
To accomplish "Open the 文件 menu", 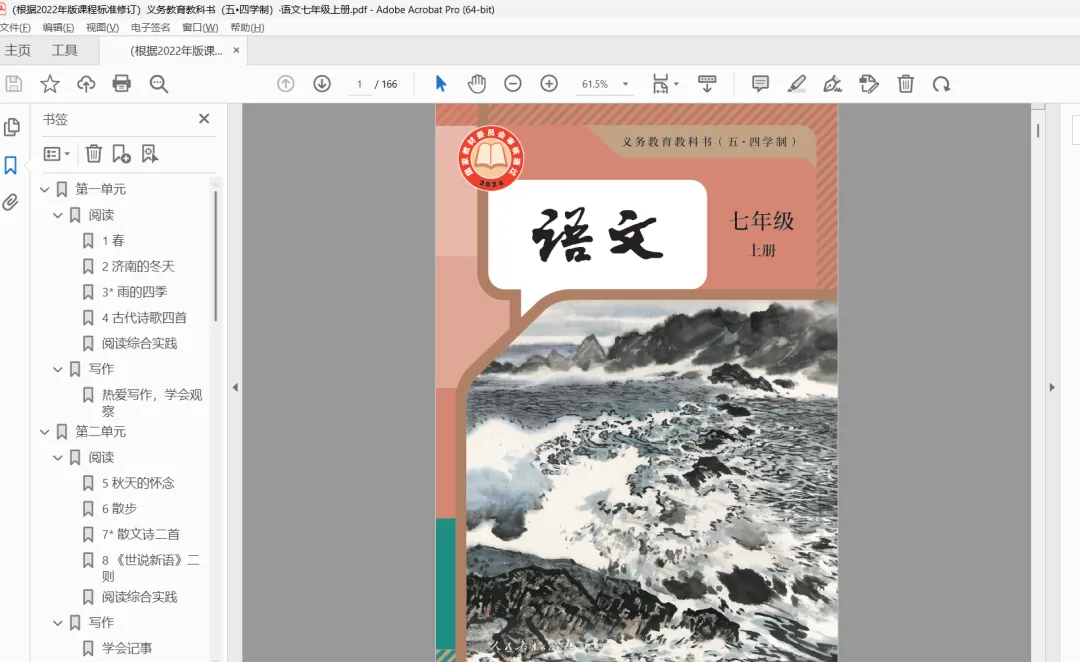I will (x=15, y=28).
